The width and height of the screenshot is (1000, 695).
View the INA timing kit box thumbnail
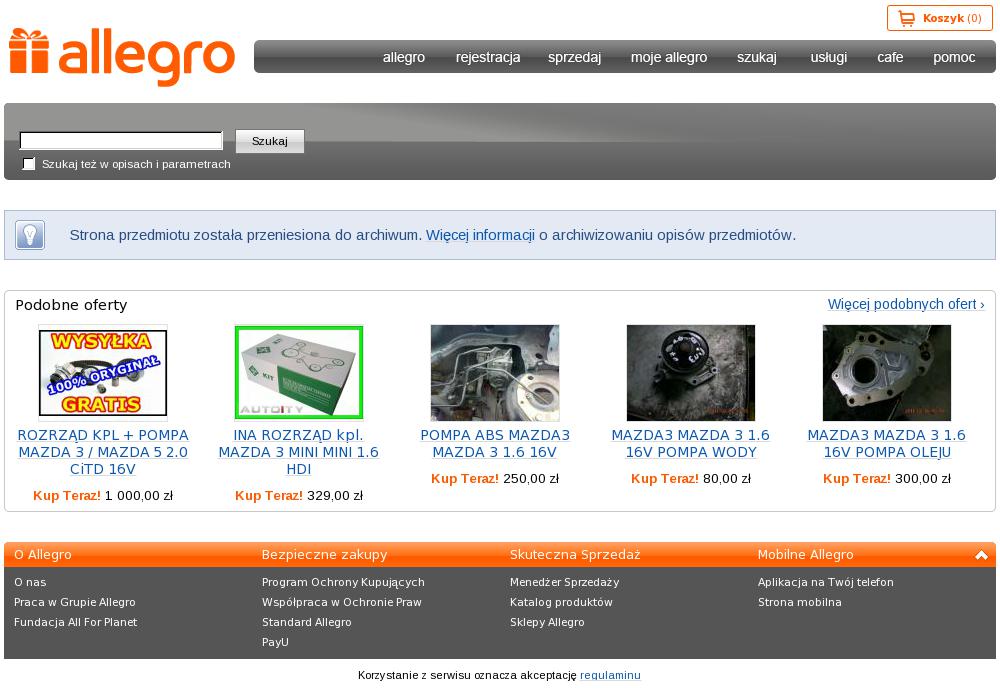(x=298, y=373)
